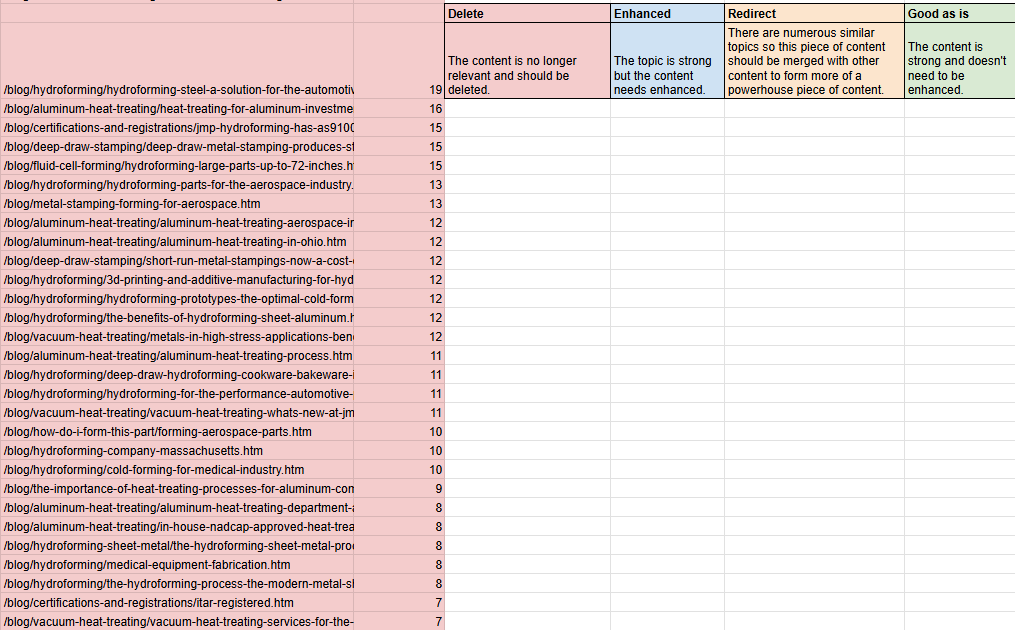1015x630 pixels.
Task: Select the blue "topic is strong" description cell
Action: click(667, 61)
